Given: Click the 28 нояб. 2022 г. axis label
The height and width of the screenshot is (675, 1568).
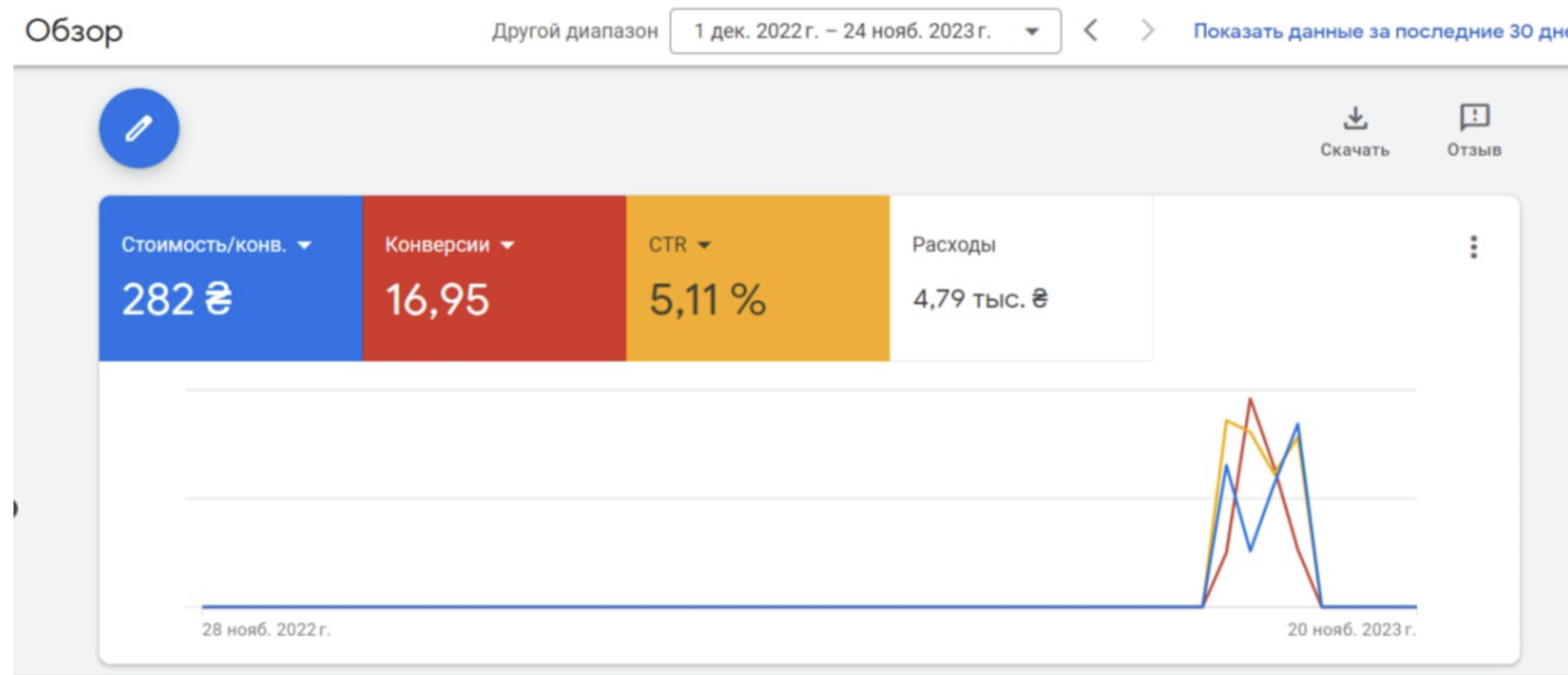Looking at the screenshot, I should tap(266, 629).
